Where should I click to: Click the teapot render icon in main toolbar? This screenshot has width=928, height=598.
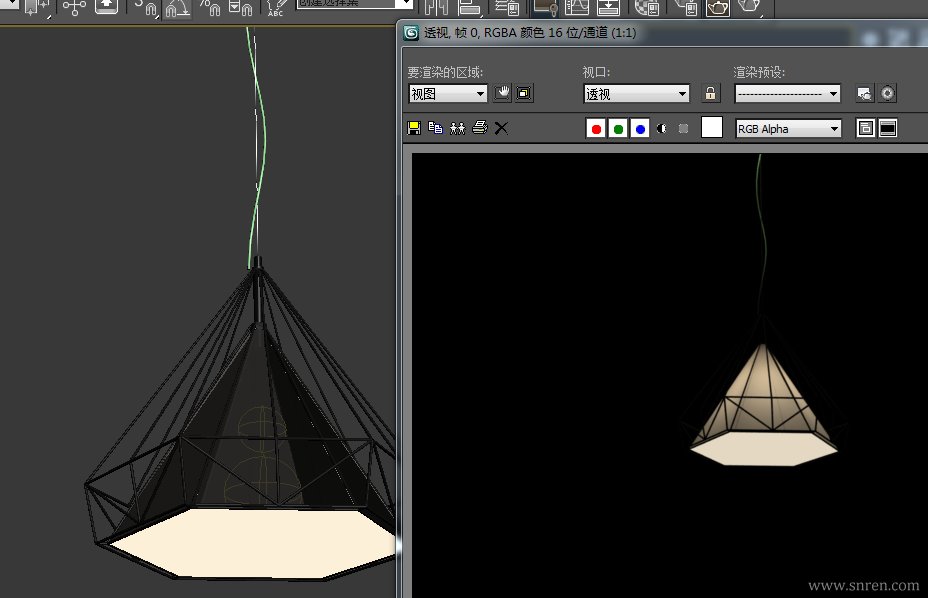point(718,8)
